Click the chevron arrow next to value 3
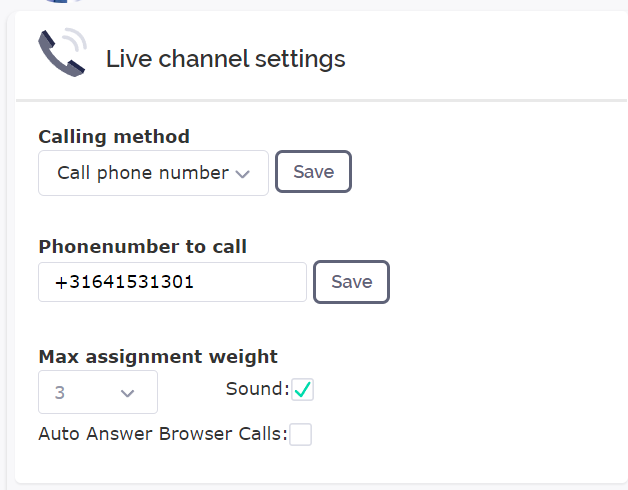628x490 pixels. [127, 393]
